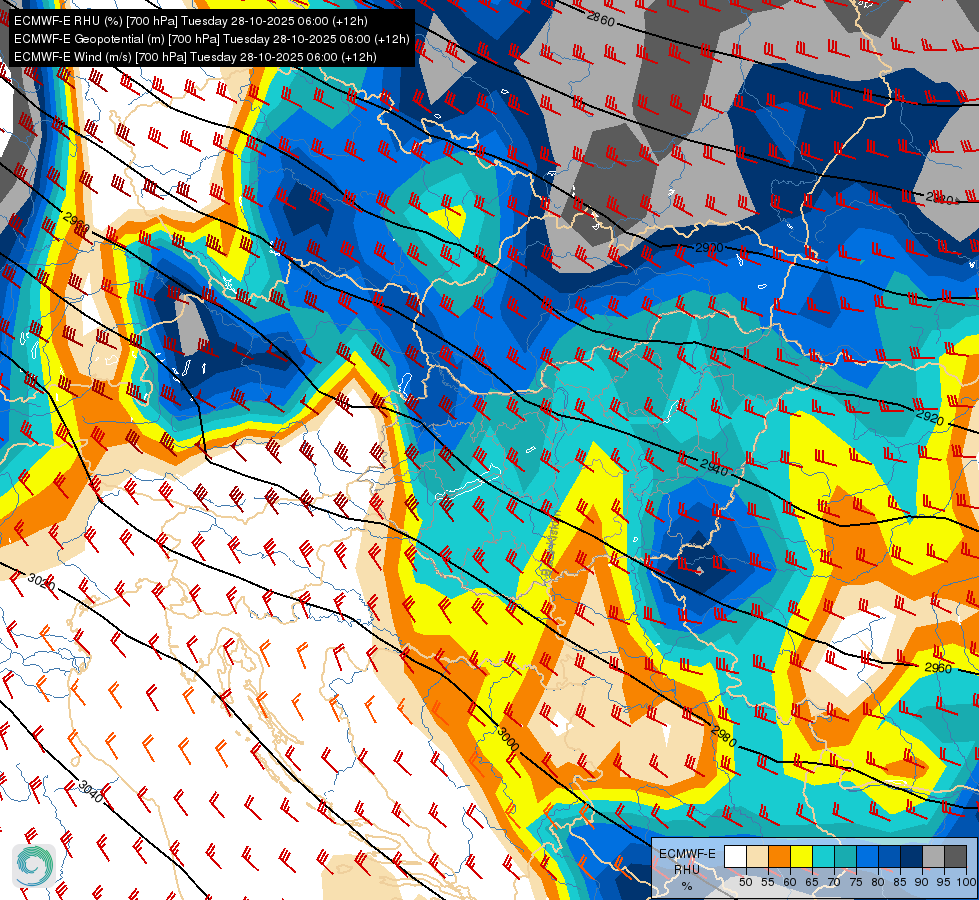
Task: Pick the light gray 90-95 legend swatch
Action: coord(933,856)
